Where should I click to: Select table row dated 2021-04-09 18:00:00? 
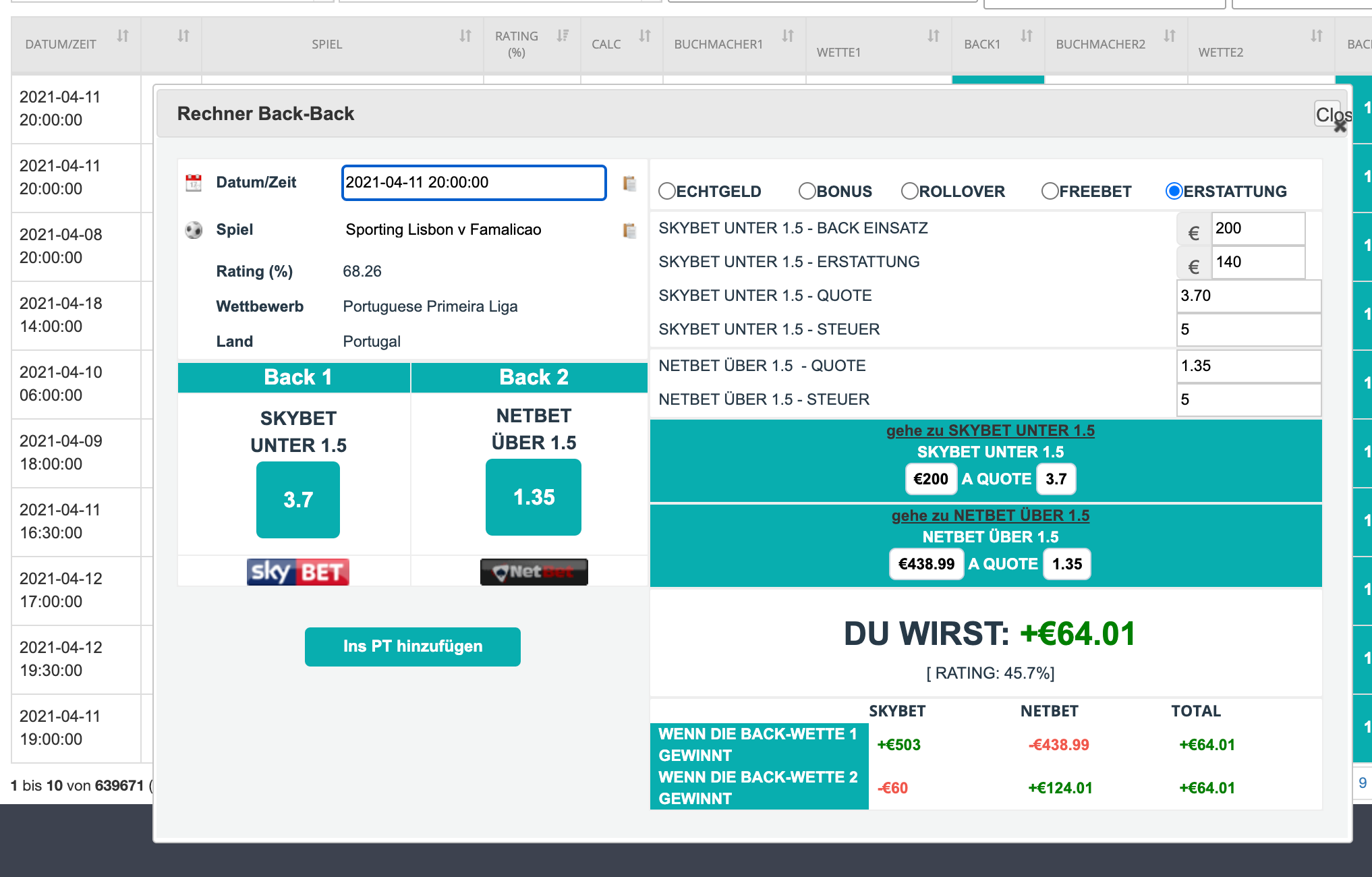(76, 453)
